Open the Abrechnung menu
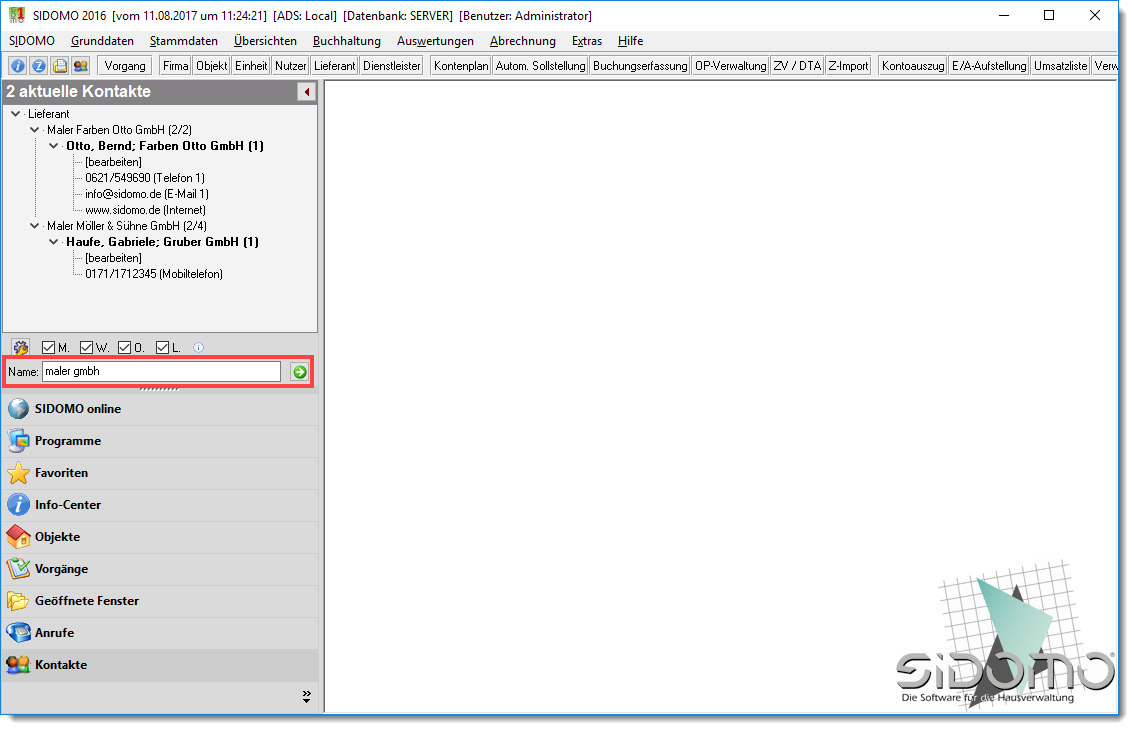1134x730 pixels. [x=523, y=41]
